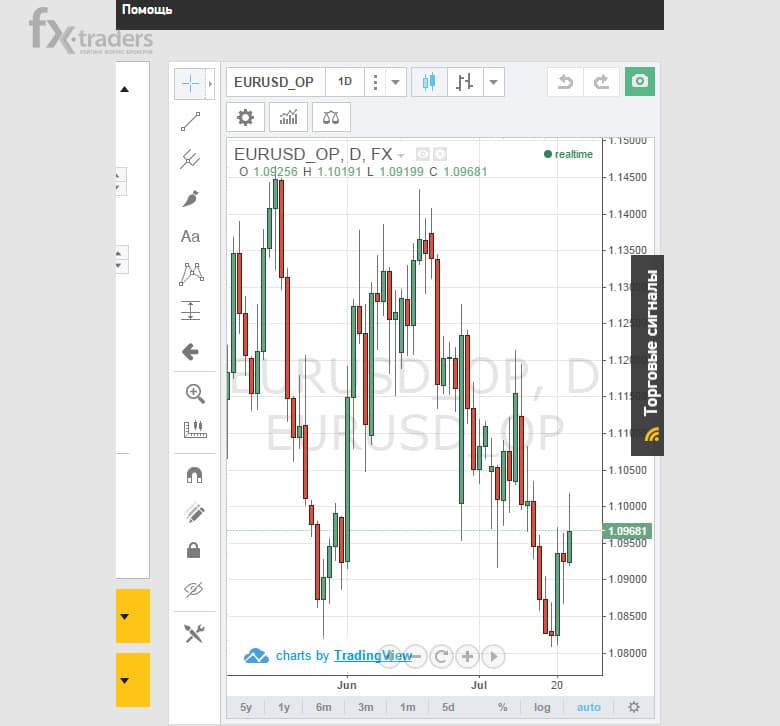Select the Aa text annotation tool
The image size is (780, 726).
[x=191, y=236]
